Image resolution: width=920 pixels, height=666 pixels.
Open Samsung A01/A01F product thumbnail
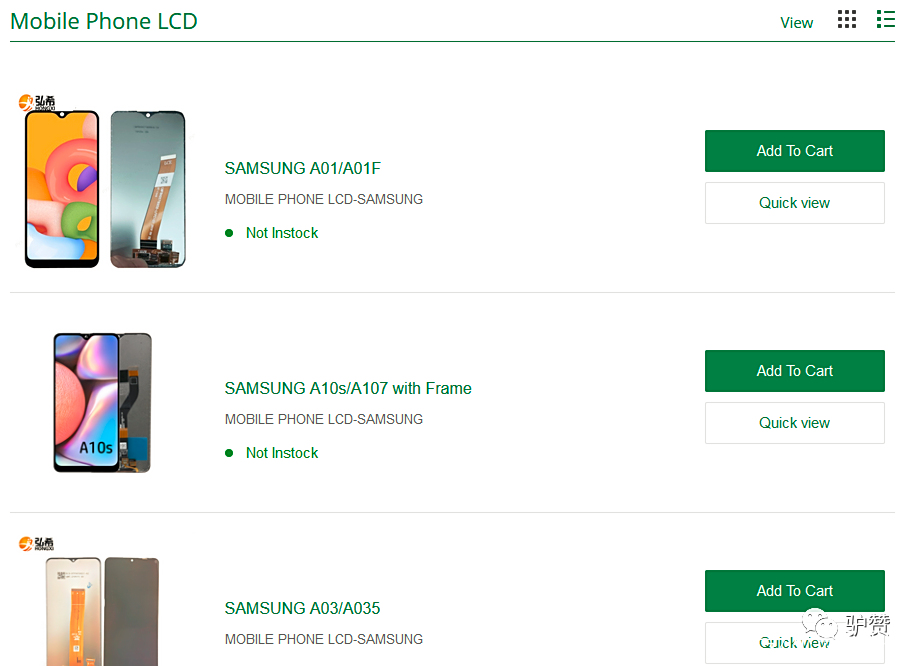[x=105, y=189]
